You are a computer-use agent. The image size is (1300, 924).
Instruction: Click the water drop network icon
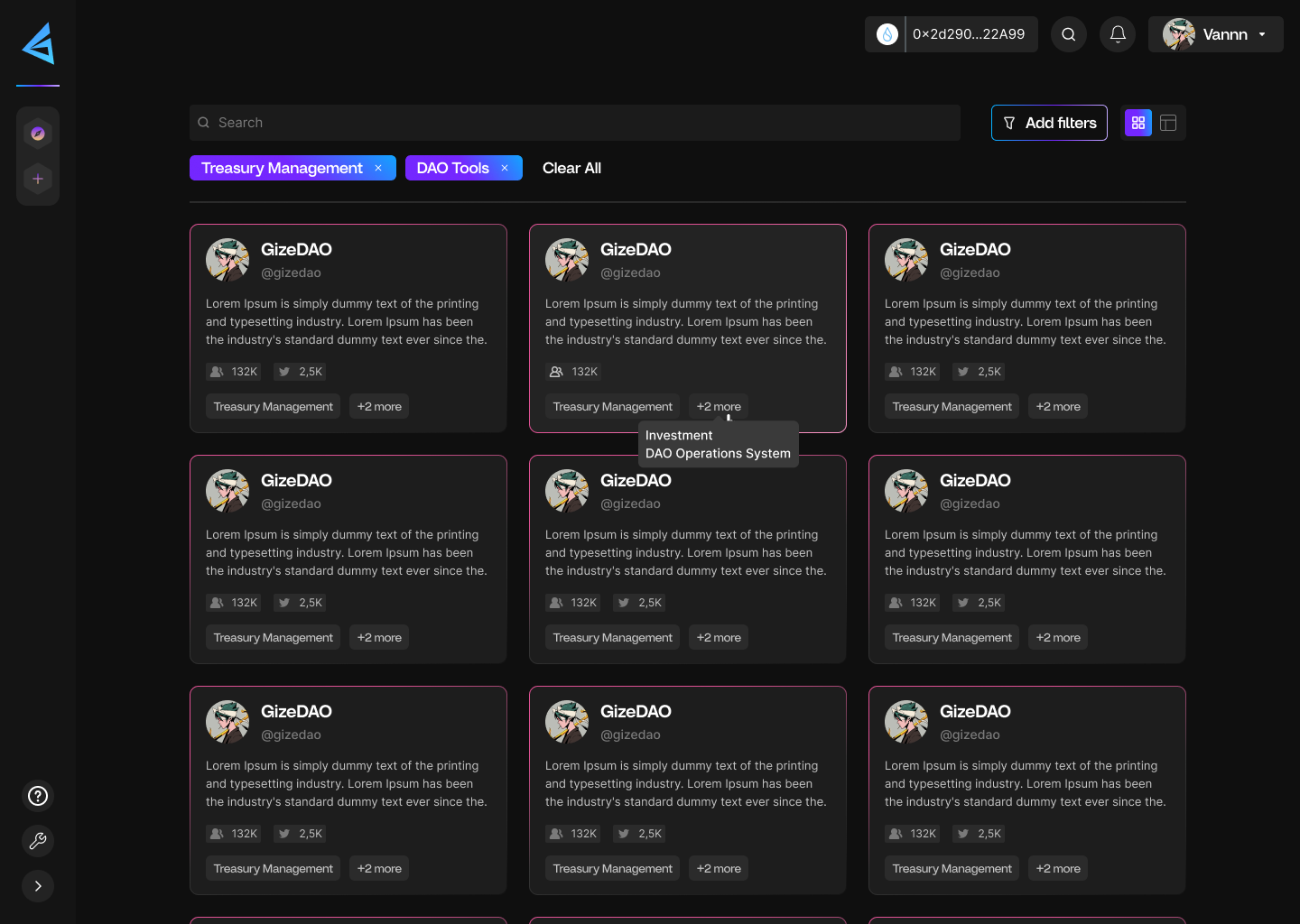pyautogui.click(x=887, y=34)
